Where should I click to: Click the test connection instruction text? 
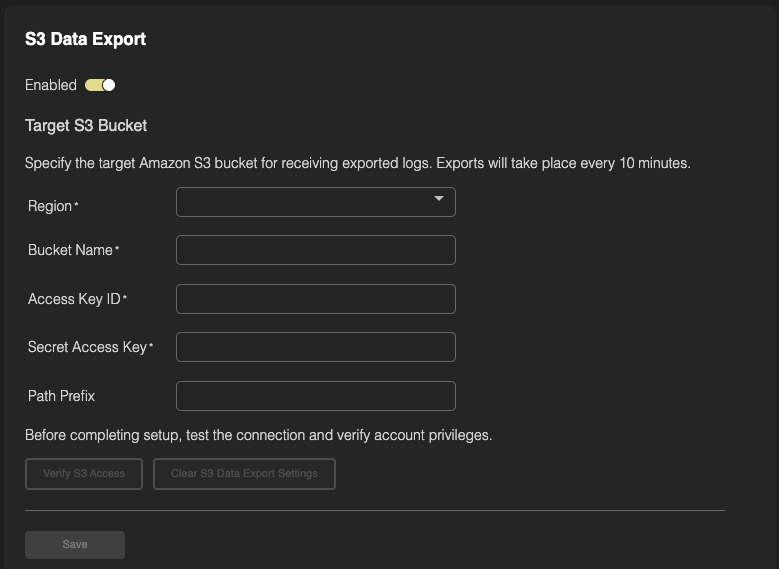pyautogui.click(x=258, y=435)
